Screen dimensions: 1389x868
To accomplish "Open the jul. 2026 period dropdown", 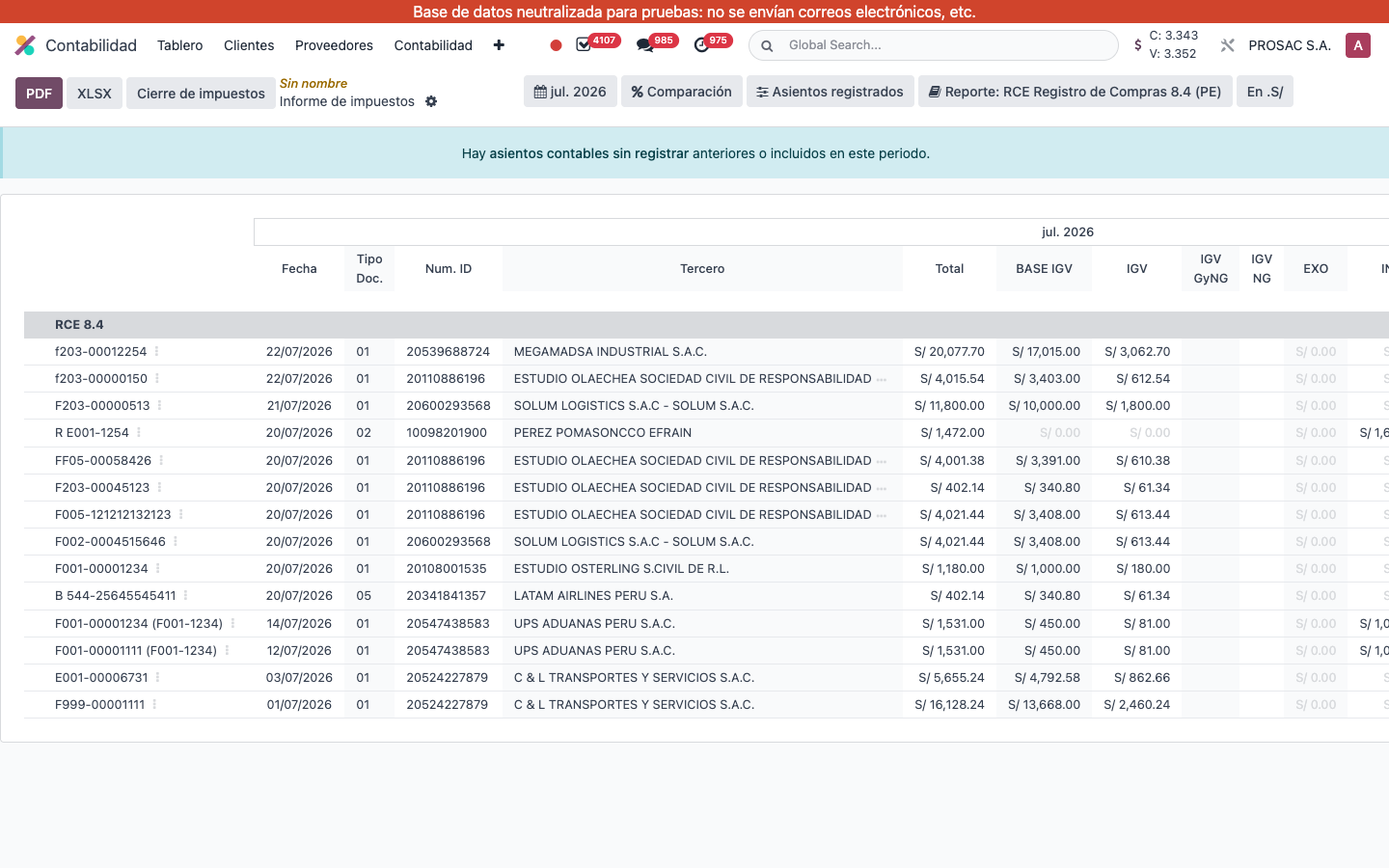I will pos(570,92).
